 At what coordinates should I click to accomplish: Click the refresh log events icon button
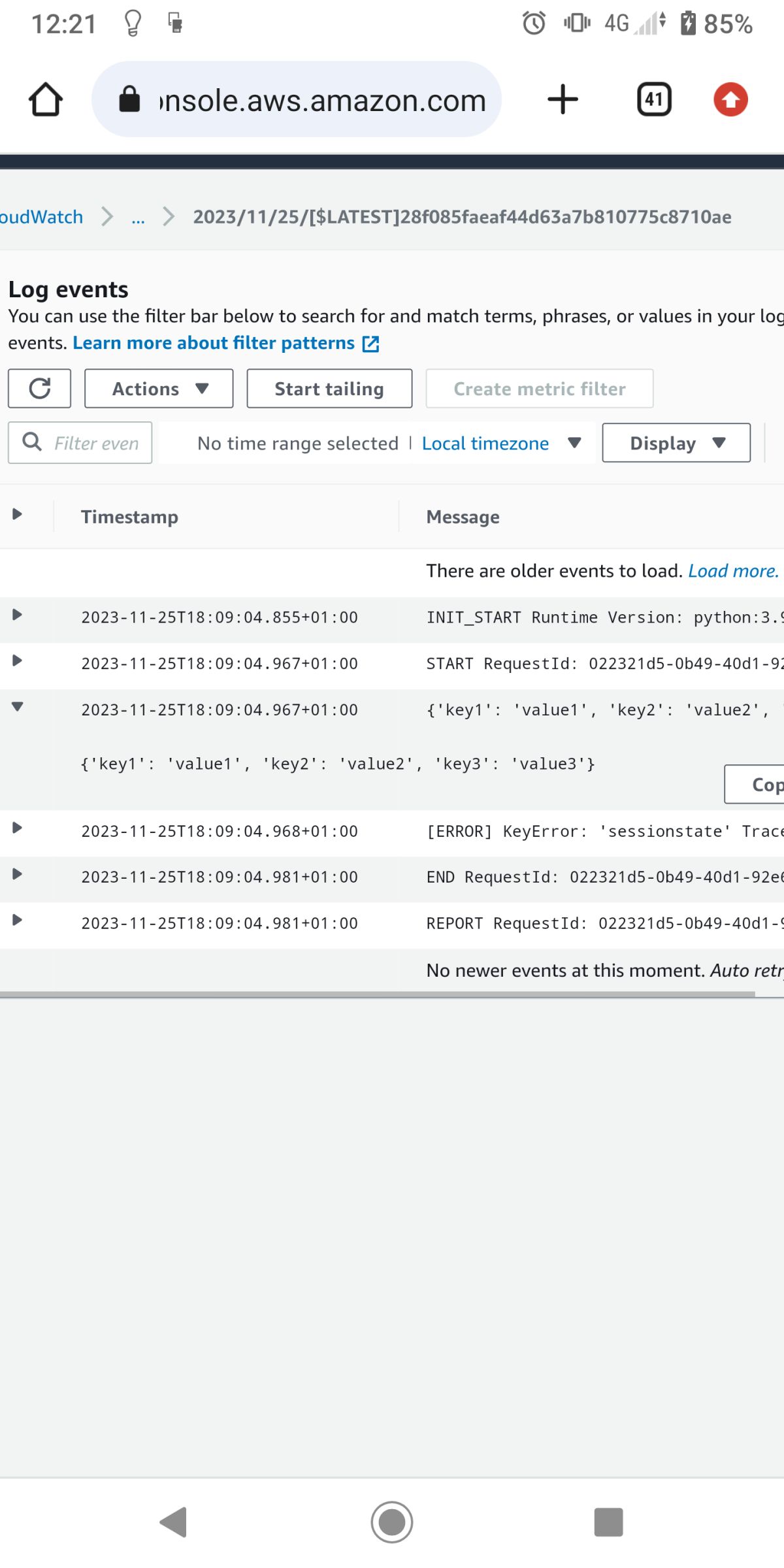[x=40, y=389]
